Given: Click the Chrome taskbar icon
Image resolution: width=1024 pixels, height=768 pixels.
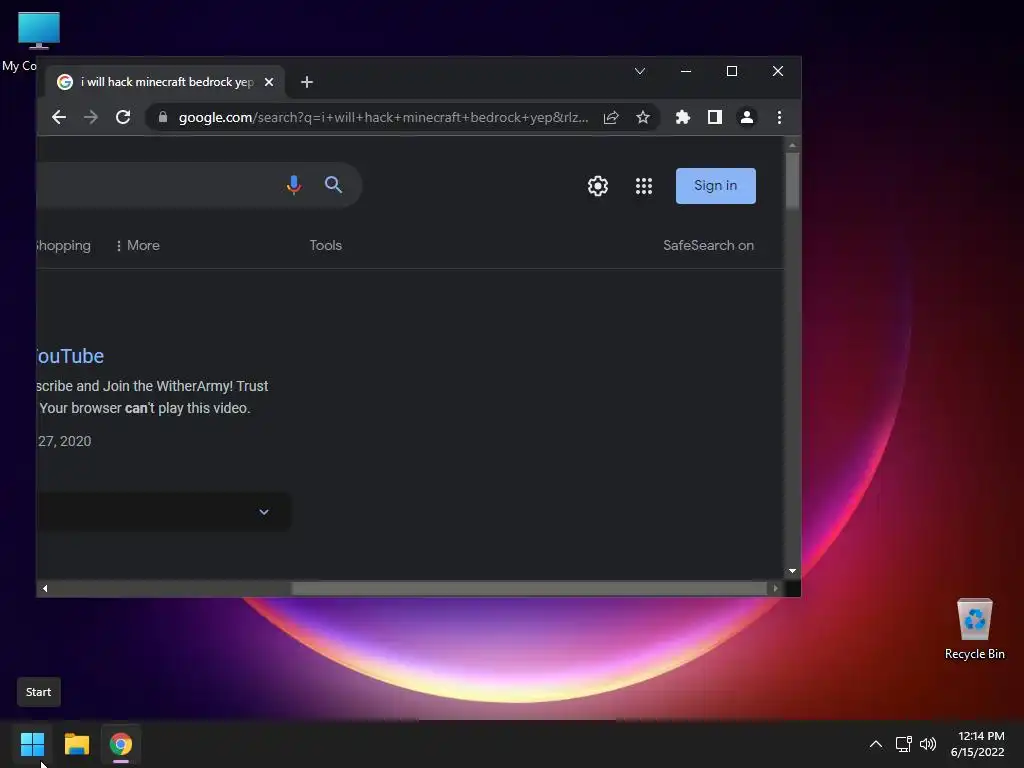Looking at the screenshot, I should [x=121, y=744].
